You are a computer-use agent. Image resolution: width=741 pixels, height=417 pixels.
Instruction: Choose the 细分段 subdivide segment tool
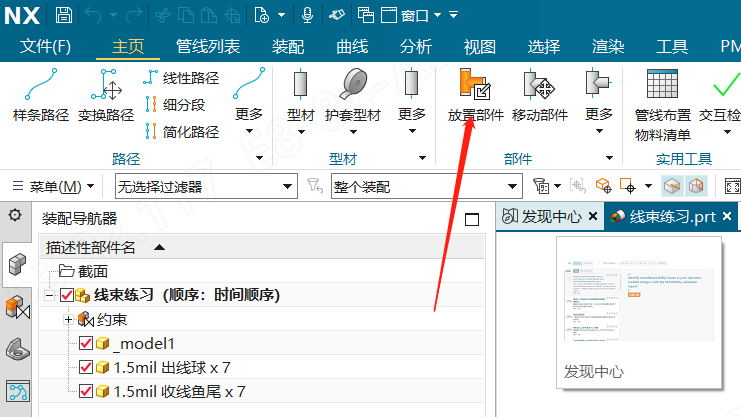pyautogui.click(x=175, y=104)
